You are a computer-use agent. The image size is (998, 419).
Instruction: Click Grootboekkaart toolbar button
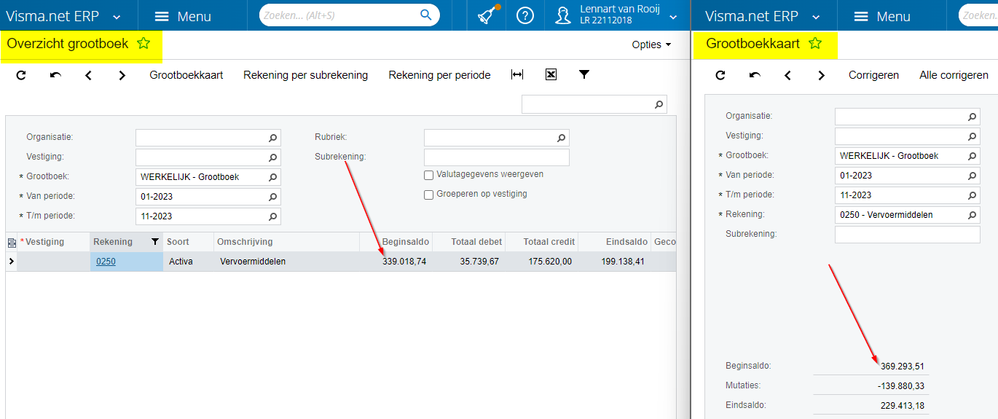pyautogui.click(x=186, y=75)
